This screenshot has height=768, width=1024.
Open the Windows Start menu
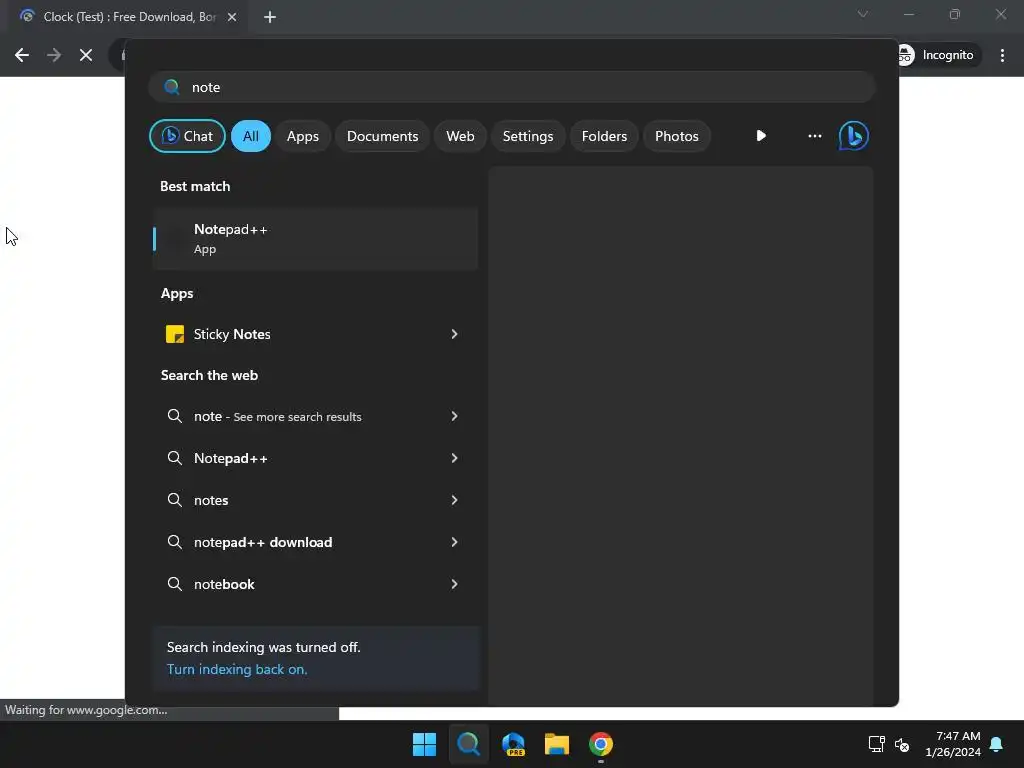[x=424, y=744]
